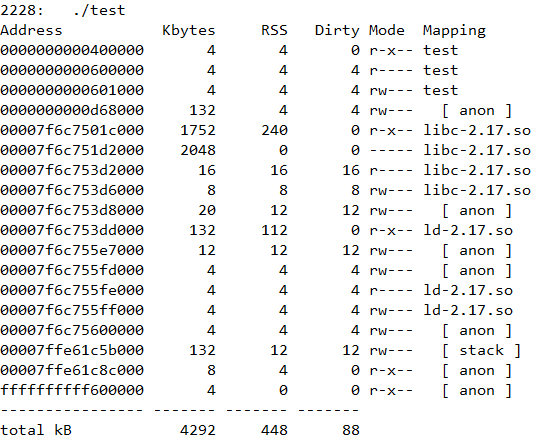The width and height of the screenshot is (538, 440).
Task: Click "[ anon ]" in the 0000000000d68000 row
Action: (477, 110)
